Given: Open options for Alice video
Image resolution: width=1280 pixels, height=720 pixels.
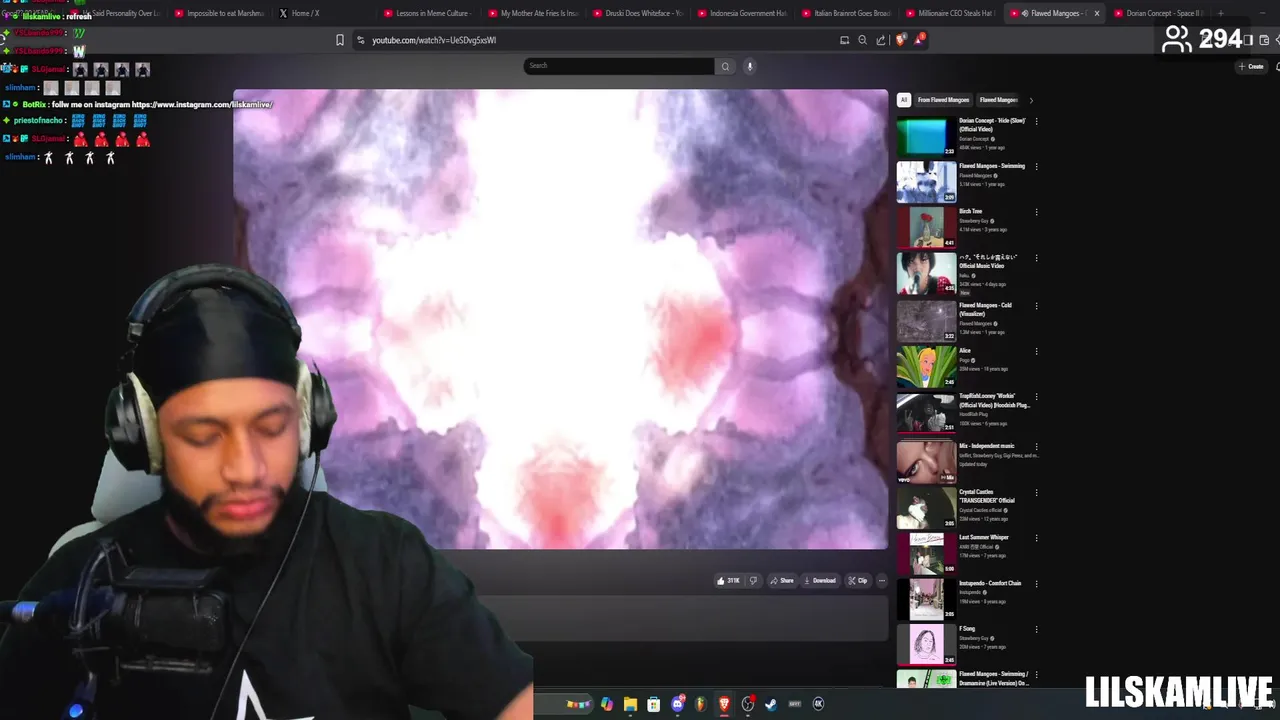Looking at the screenshot, I should click(1036, 351).
